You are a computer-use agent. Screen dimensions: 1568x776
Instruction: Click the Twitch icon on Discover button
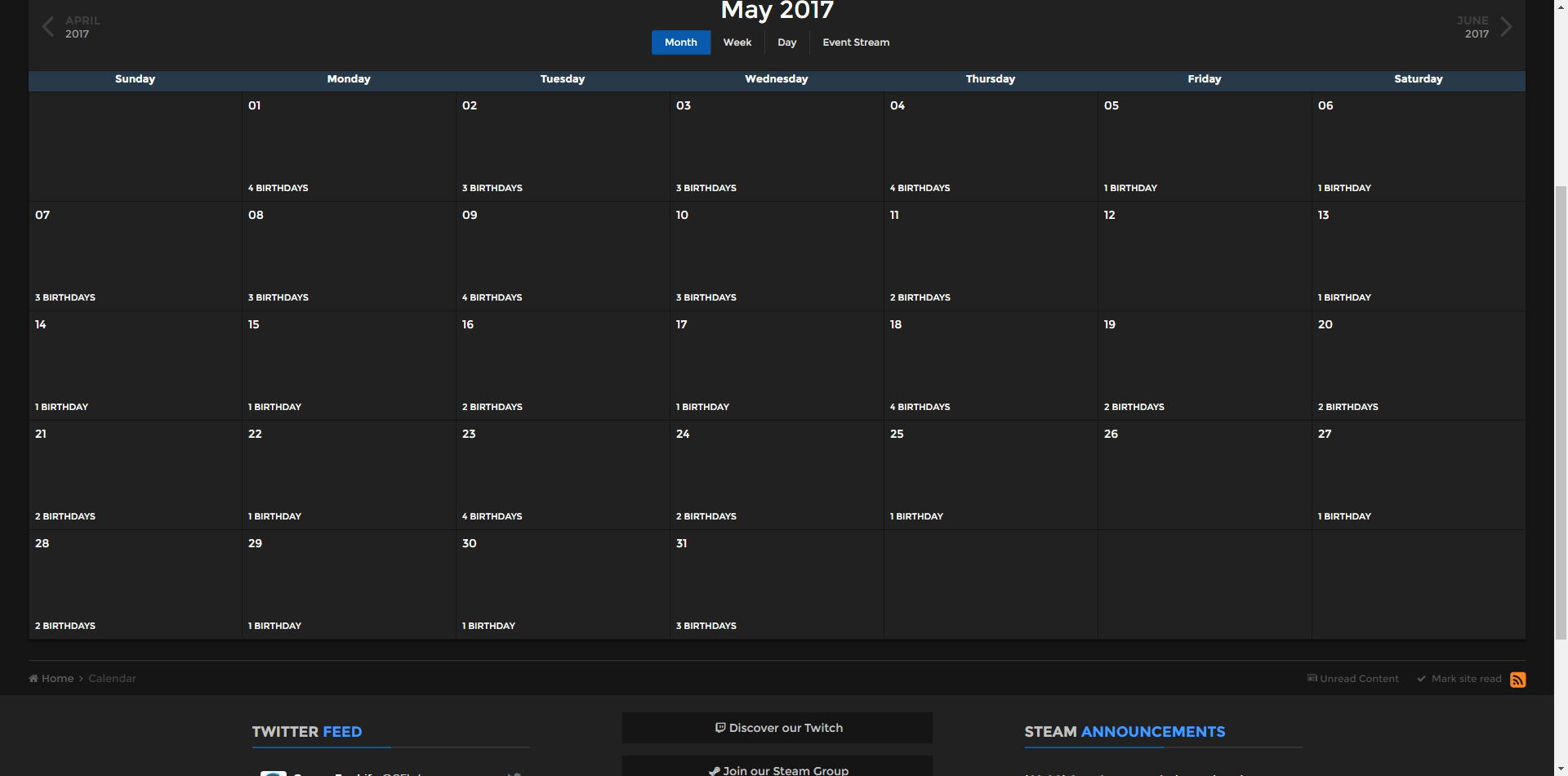720,728
